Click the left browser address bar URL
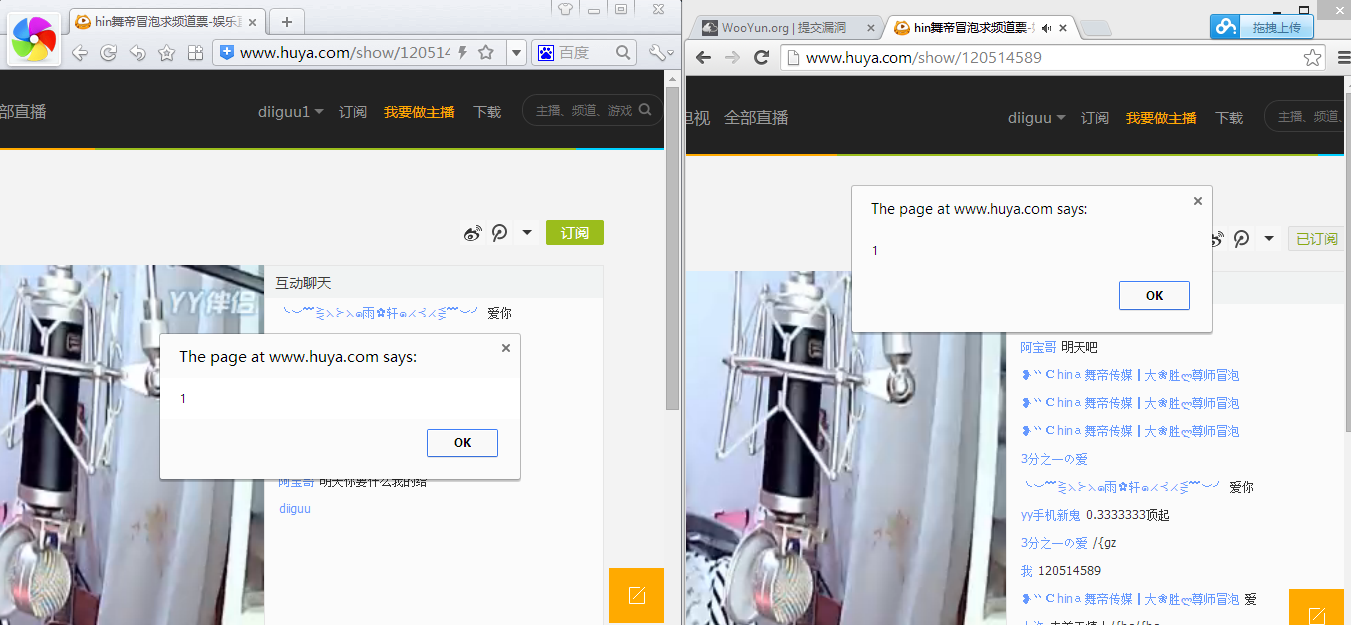 [x=345, y=53]
